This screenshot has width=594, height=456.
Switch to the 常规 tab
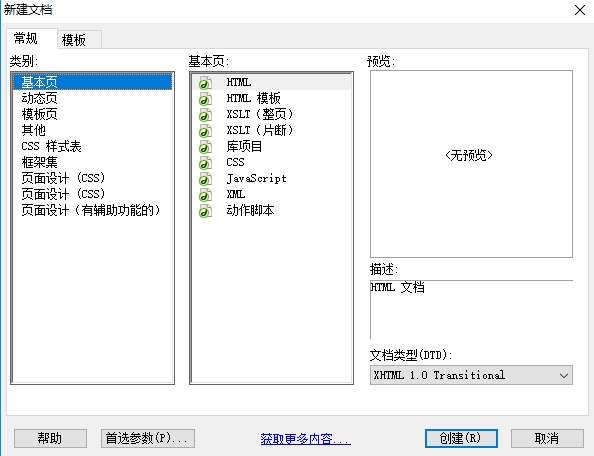26,38
